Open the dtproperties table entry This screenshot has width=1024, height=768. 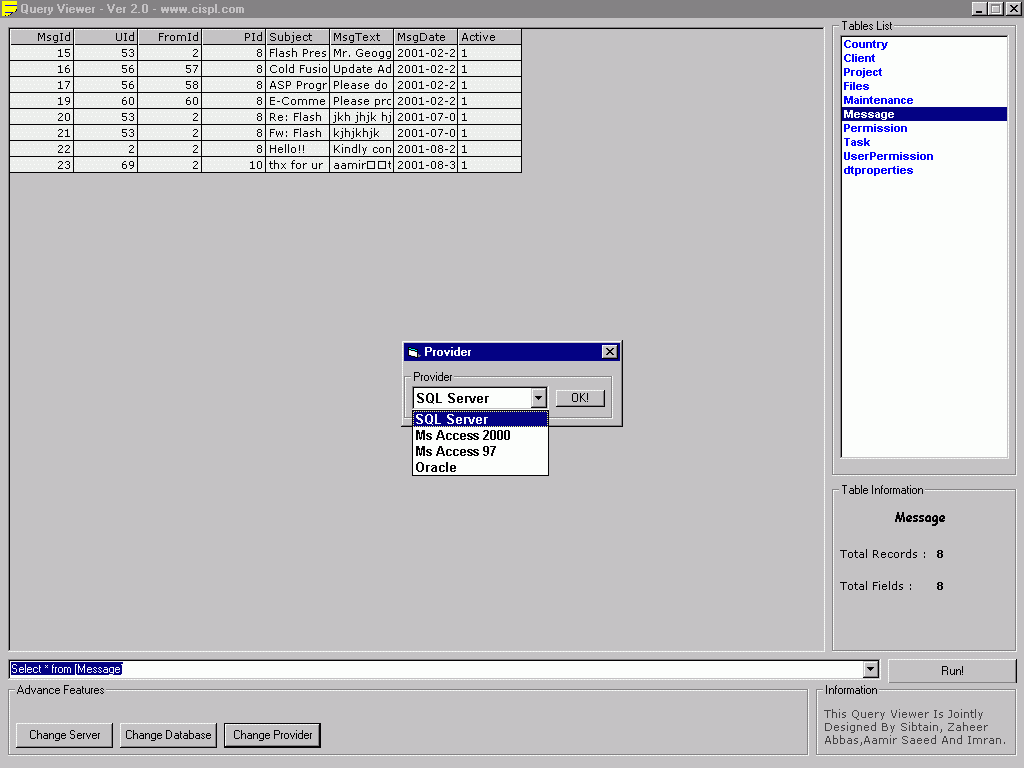pos(877,170)
